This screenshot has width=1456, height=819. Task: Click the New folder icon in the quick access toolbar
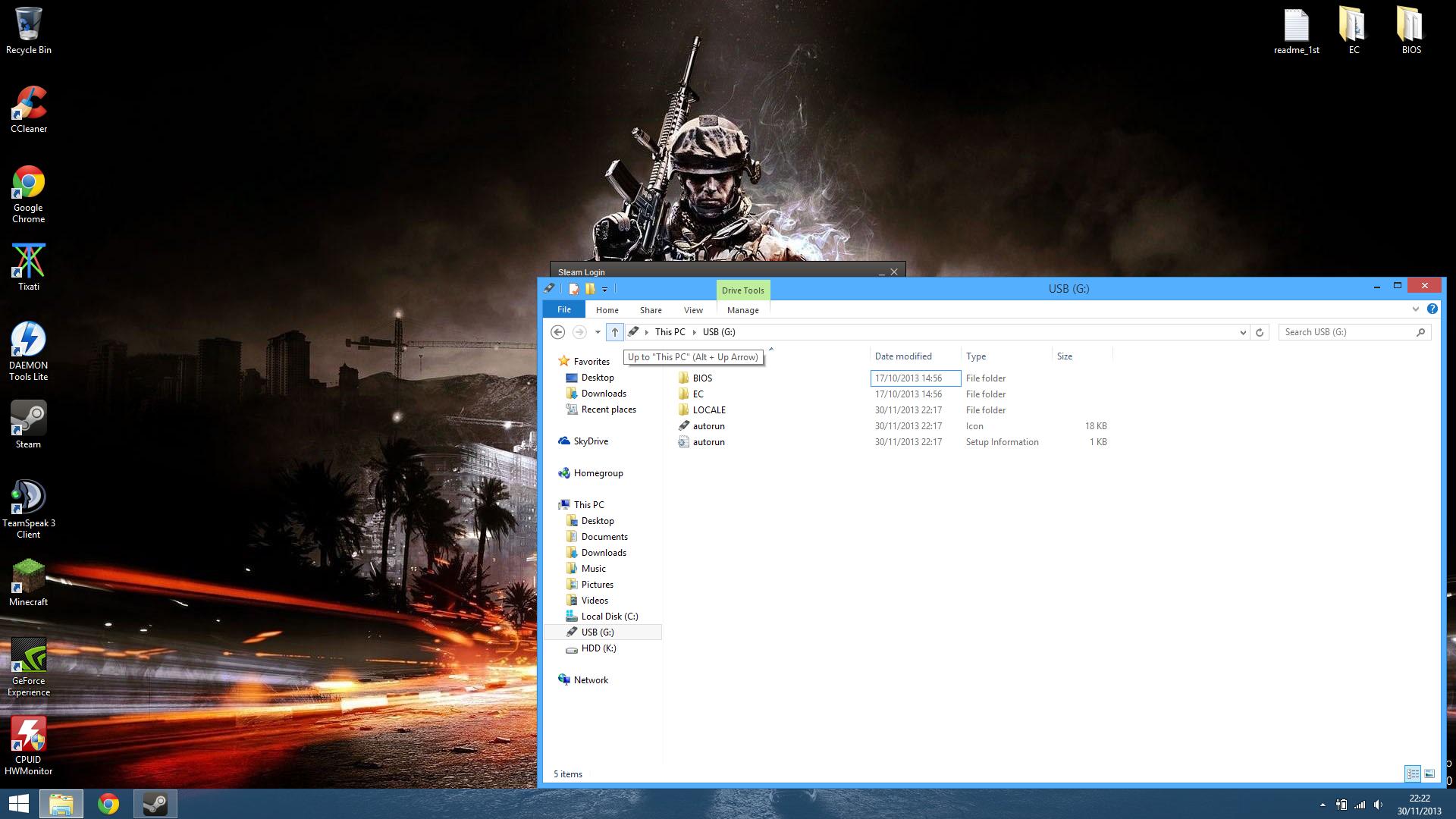[590, 288]
